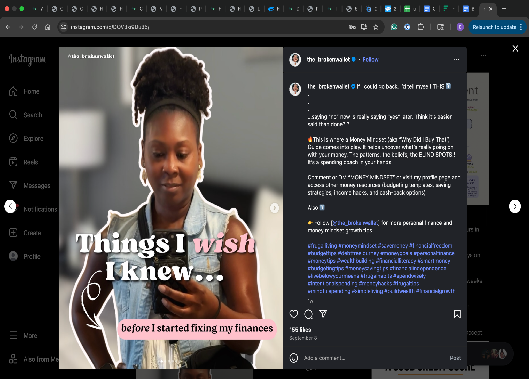This screenshot has height=379, width=529.
Task: Switch to the green Google Sheets tab
Action: pos(407,9)
